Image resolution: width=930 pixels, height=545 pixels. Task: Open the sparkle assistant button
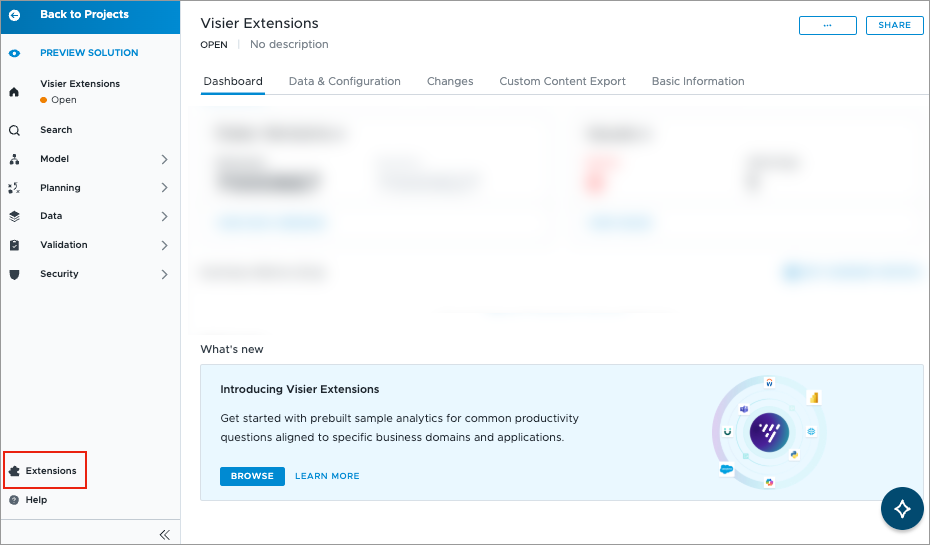click(x=902, y=508)
